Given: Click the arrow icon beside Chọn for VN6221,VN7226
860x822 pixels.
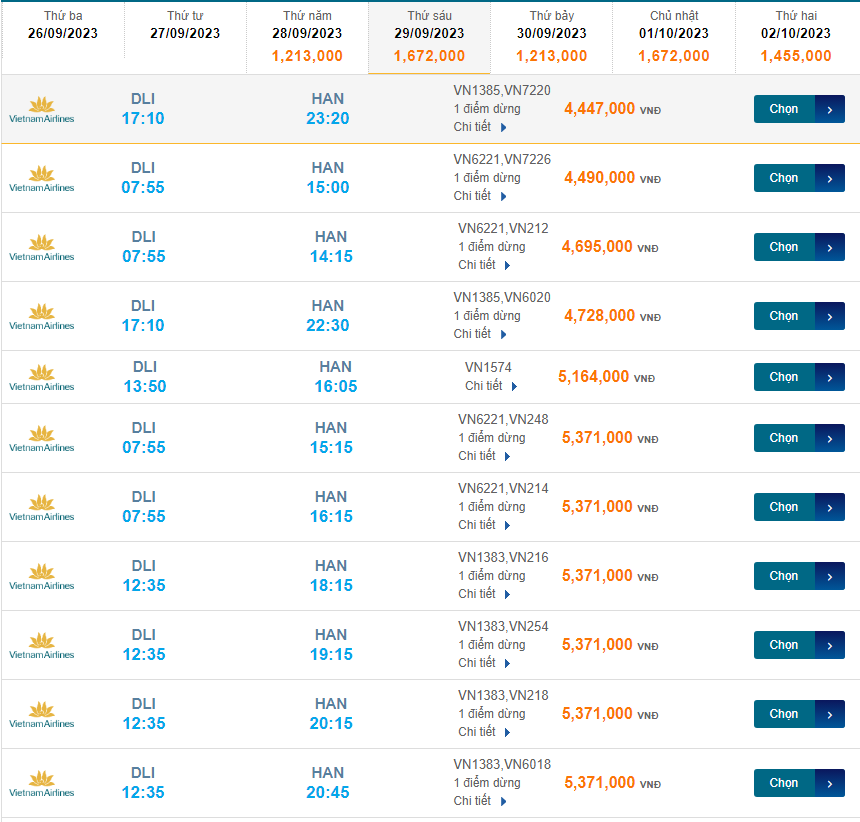Looking at the screenshot, I should pos(829,178).
